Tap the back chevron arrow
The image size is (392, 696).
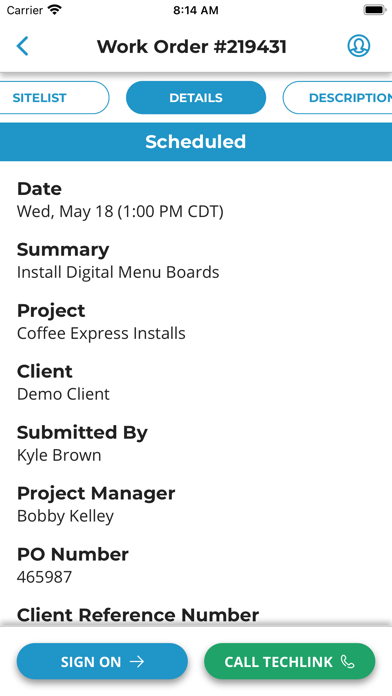pyautogui.click(x=22, y=46)
